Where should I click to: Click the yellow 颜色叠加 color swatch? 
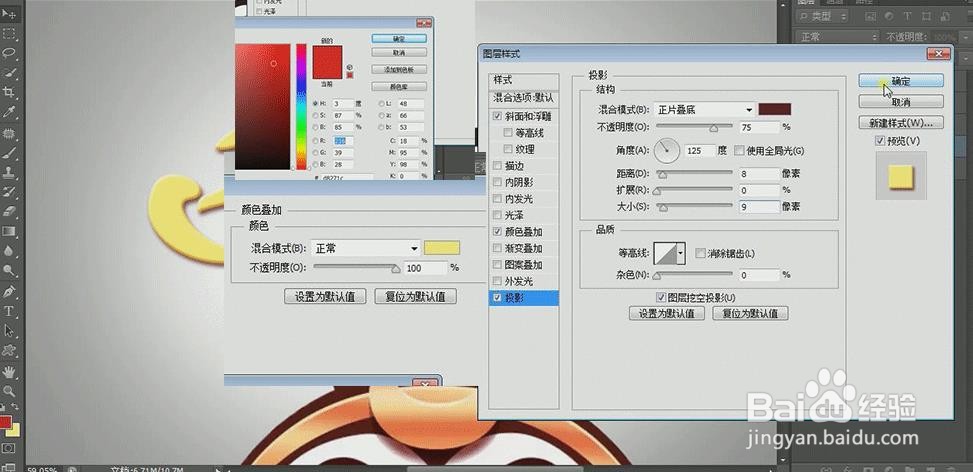[x=442, y=248]
